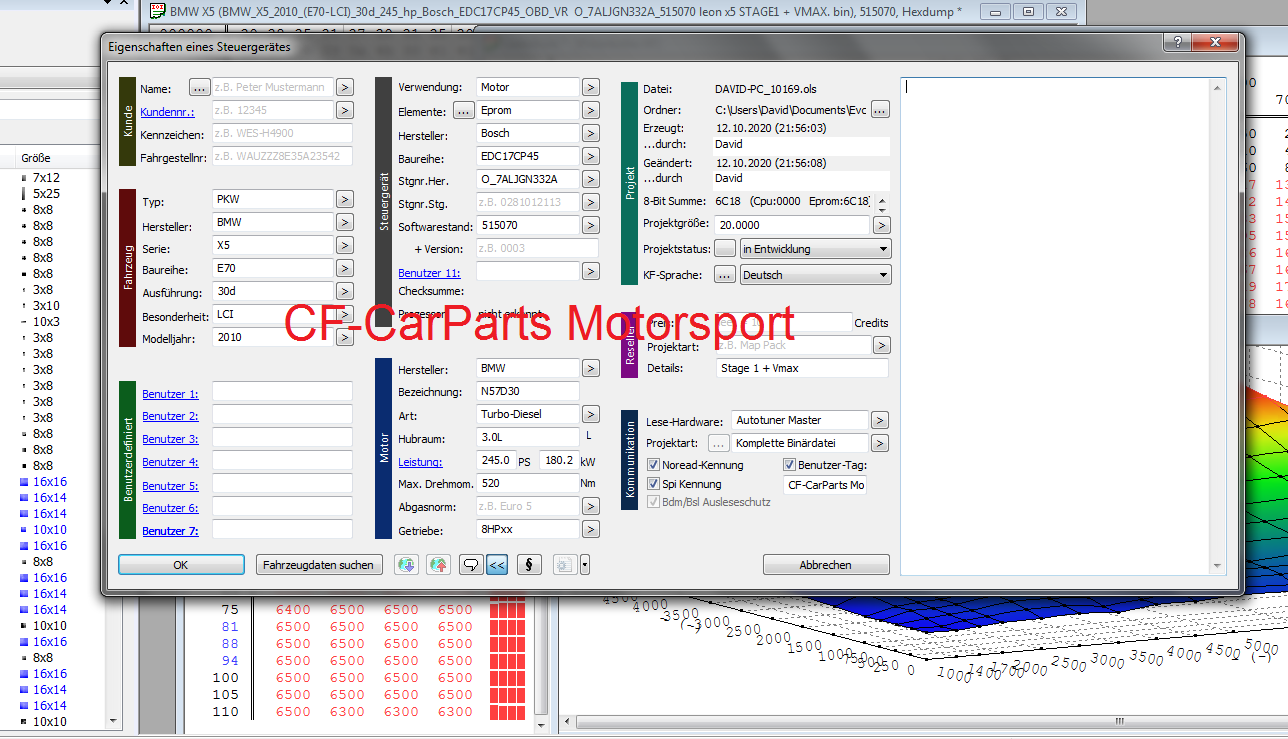Click the > button beside Art Turbo-Diesel

tap(591, 415)
